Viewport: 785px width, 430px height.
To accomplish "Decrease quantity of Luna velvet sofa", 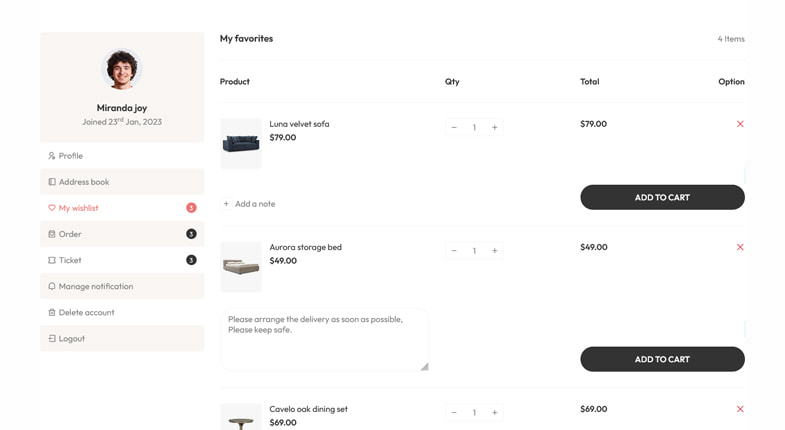I will pos(454,127).
